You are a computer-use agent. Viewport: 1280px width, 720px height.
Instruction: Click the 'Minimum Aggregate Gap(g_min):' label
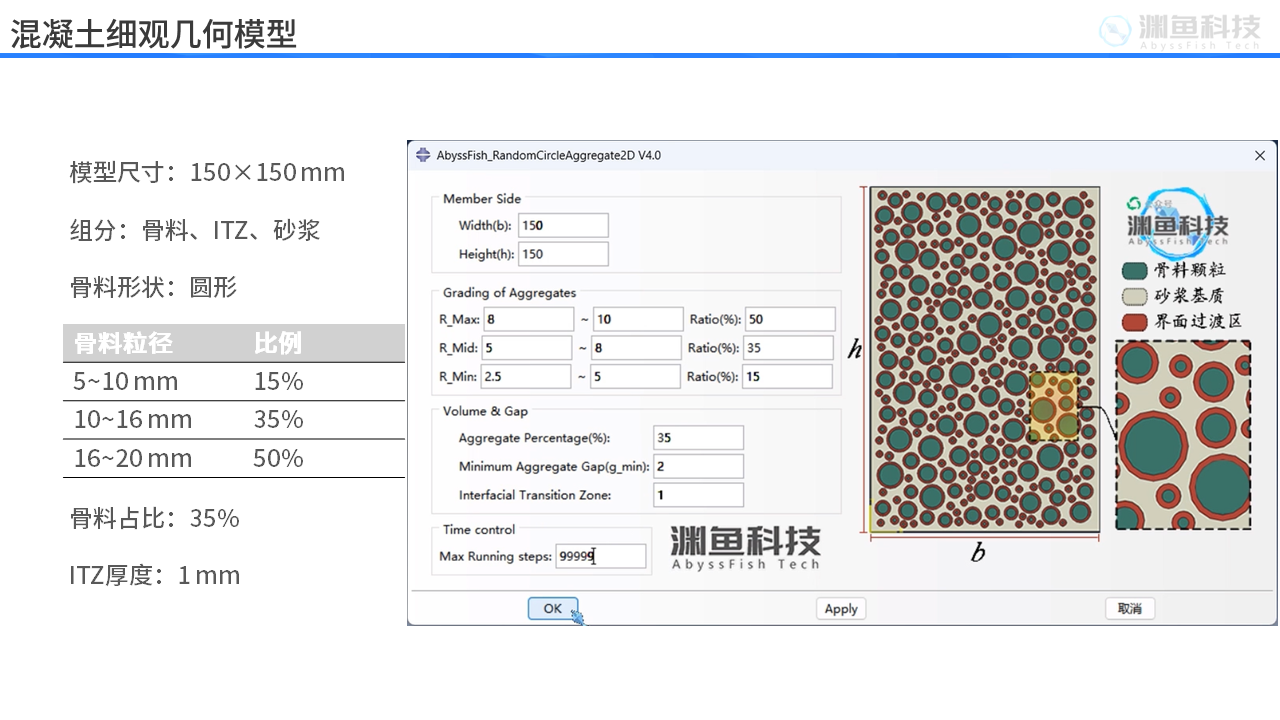(x=554, y=466)
